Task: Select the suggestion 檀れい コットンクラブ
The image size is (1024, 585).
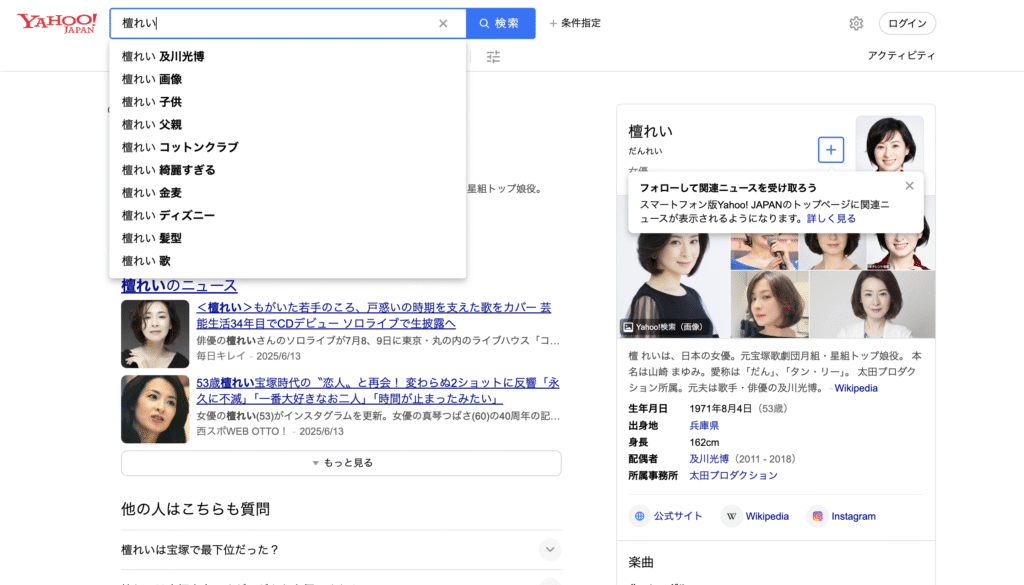Action: (x=287, y=148)
